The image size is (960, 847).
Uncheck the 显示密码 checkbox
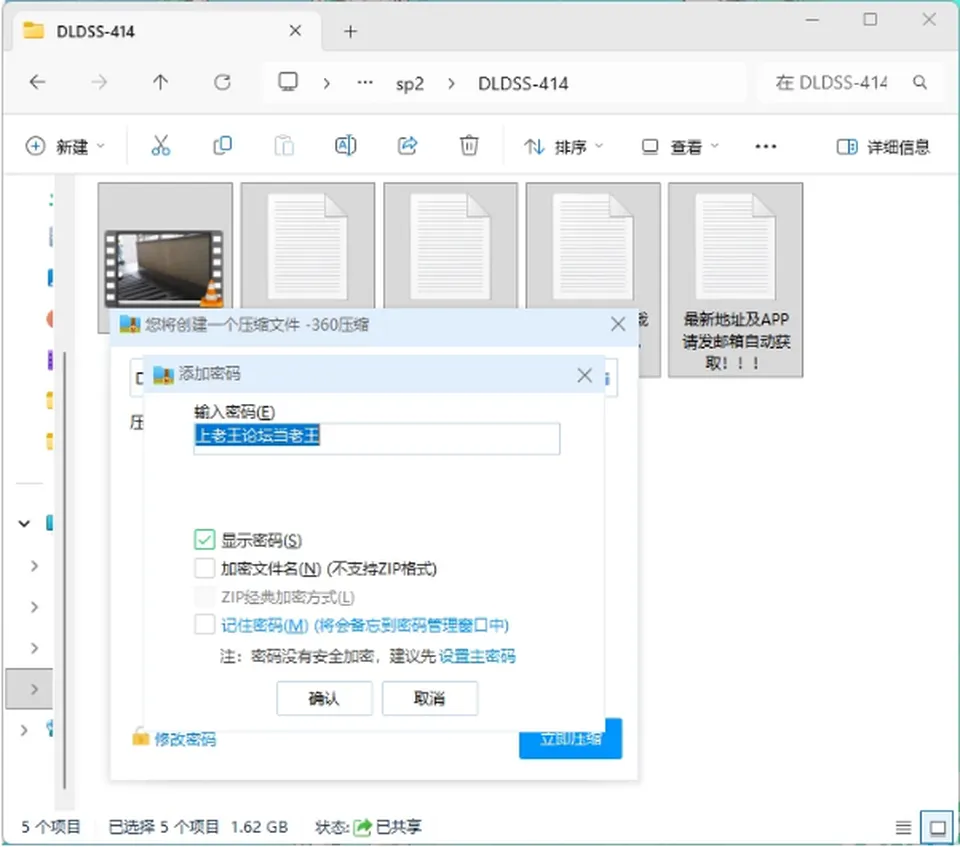[x=204, y=540]
